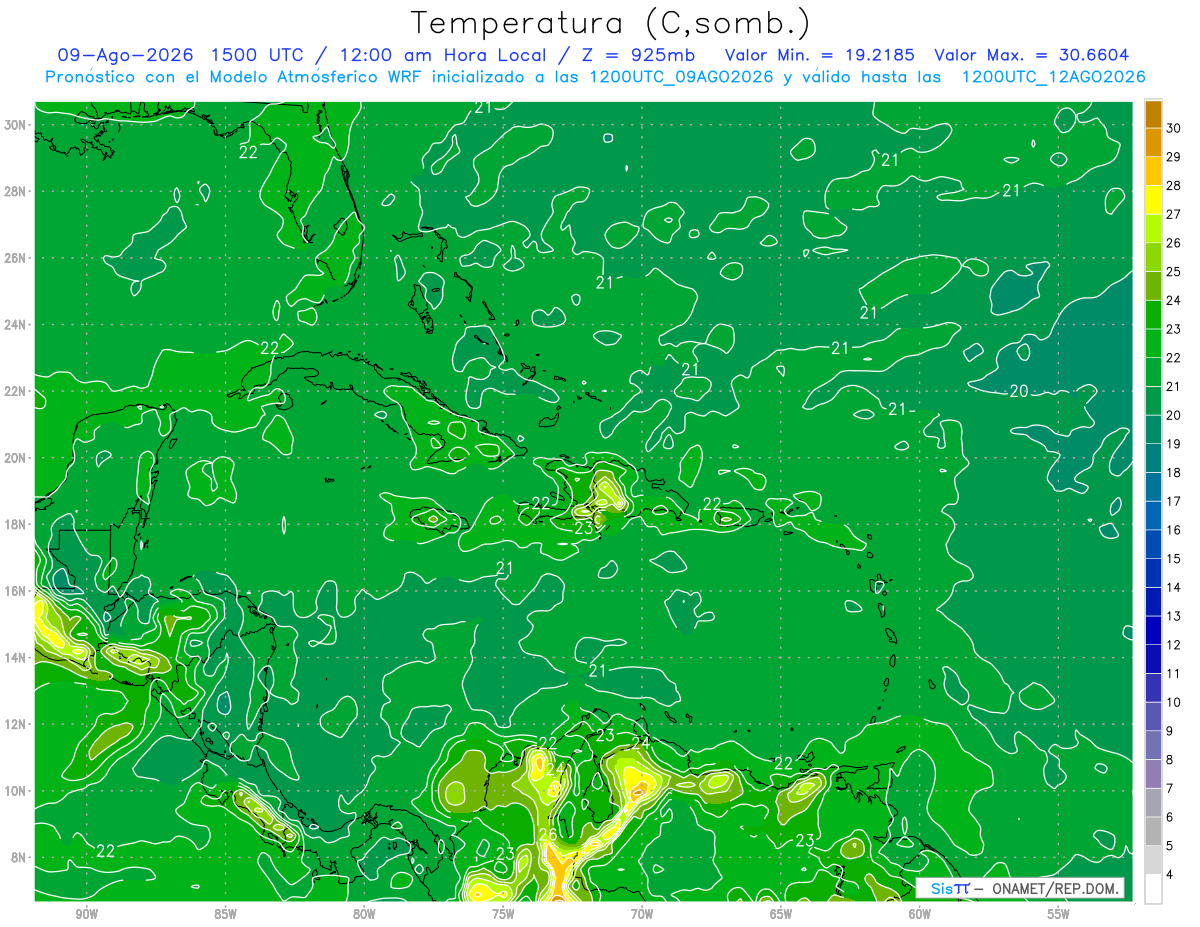
Task: Click the latitude label 26N
Action: (x=14, y=258)
